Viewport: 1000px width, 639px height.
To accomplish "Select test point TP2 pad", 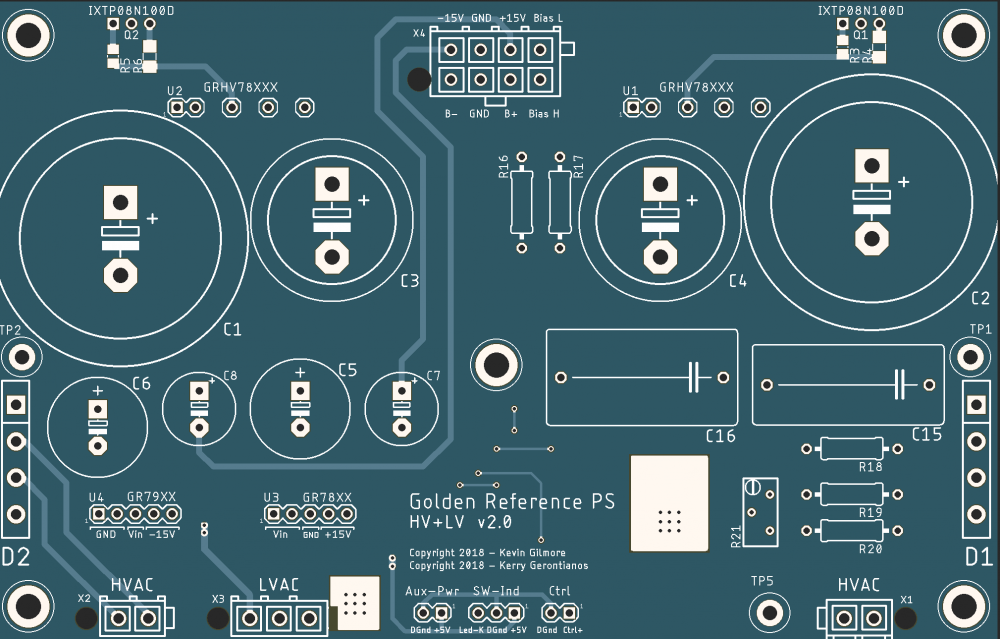I will [20, 356].
